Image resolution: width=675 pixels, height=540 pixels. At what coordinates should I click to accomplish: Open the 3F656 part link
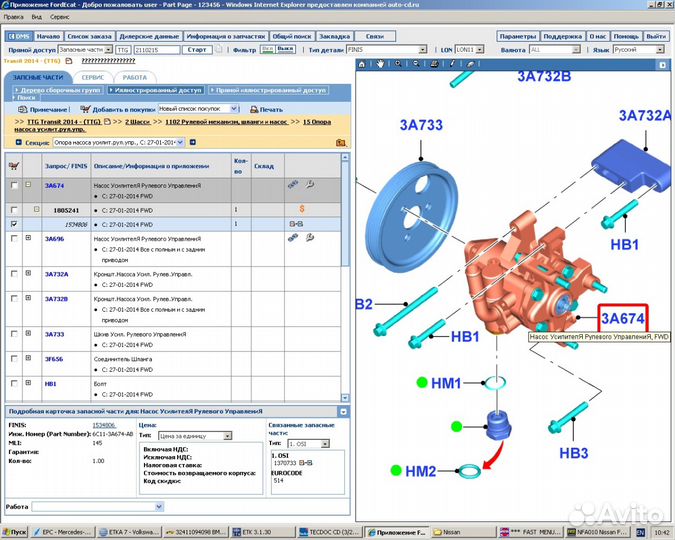click(54, 358)
